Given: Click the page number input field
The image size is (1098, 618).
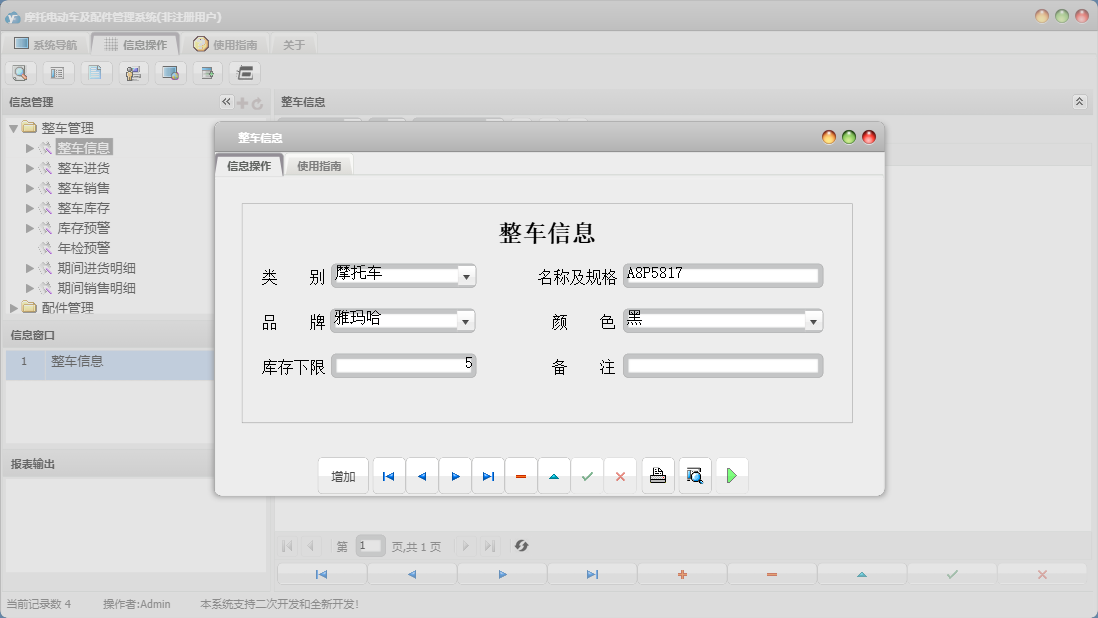Looking at the screenshot, I should click(369, 546).
